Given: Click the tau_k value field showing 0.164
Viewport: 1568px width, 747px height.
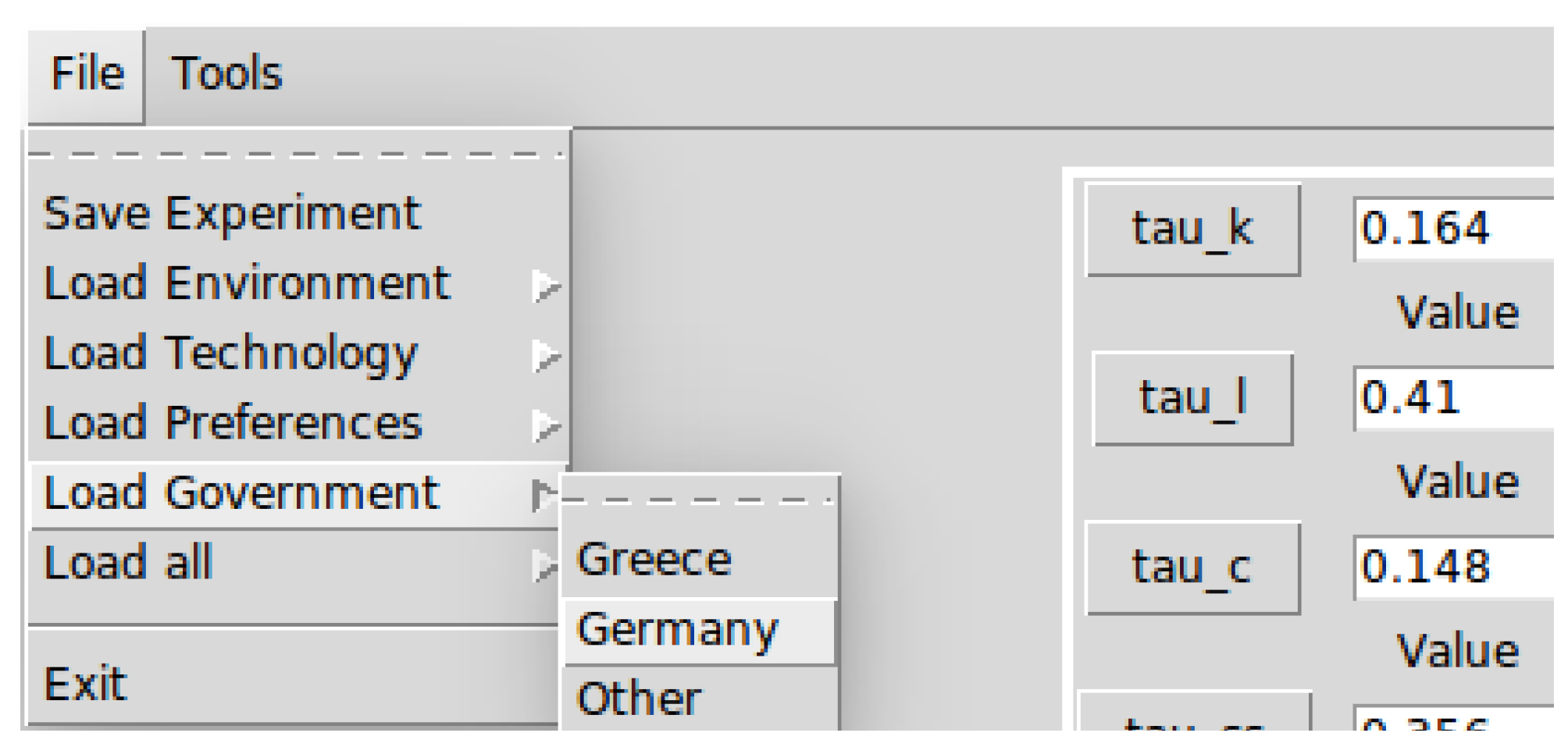Looking at the screenshot, I should 1452,229.
